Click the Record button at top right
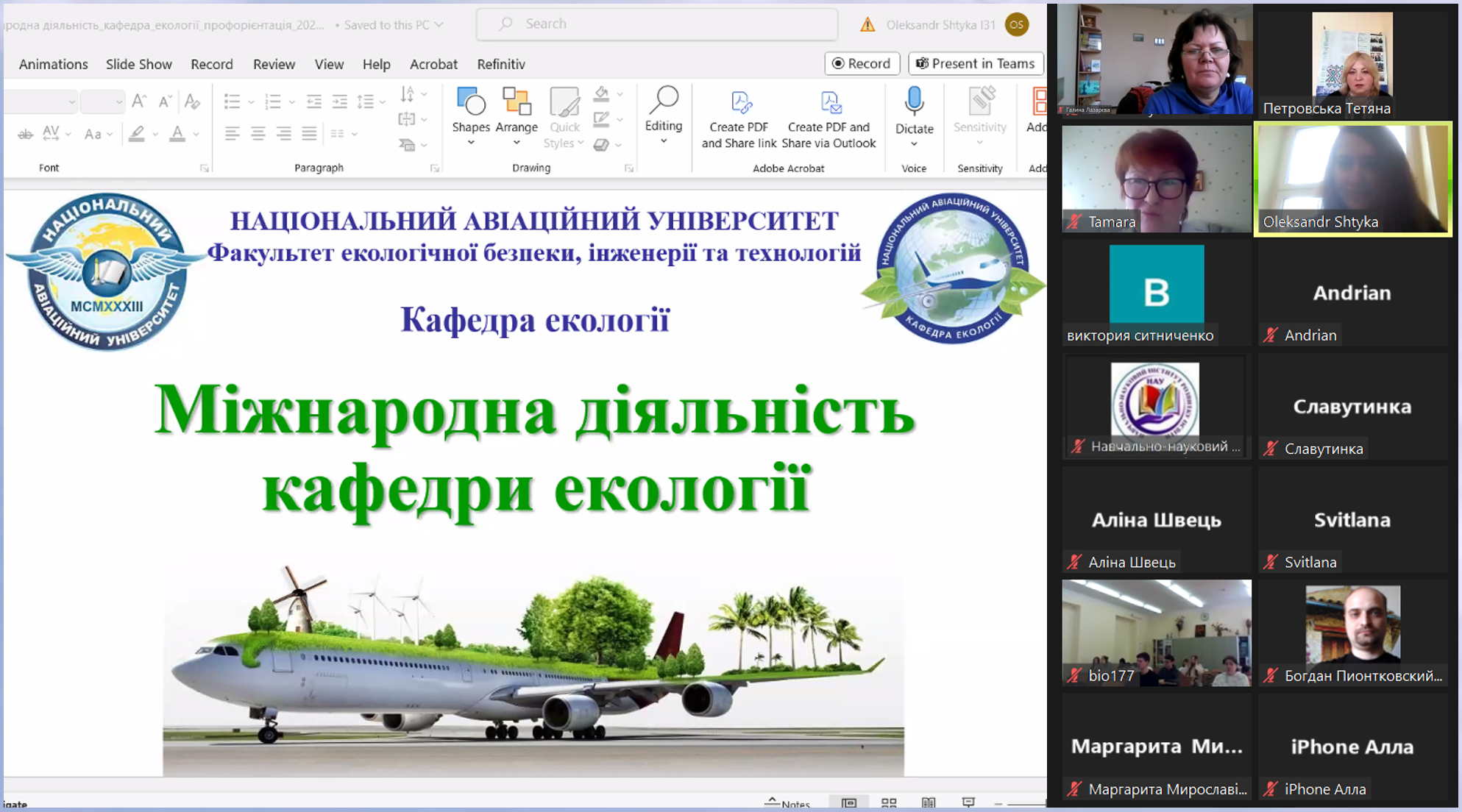This screenshot has height=812, width=1462. tap(861, 63)
